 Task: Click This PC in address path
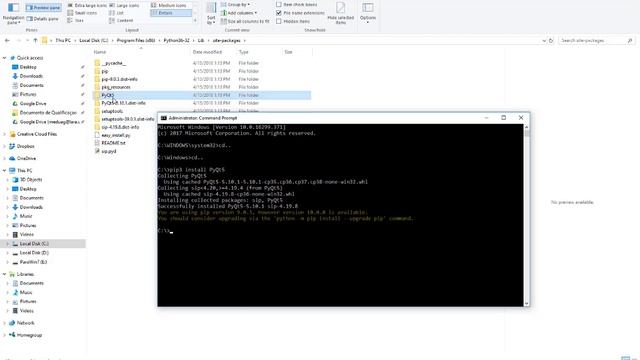[63, 40]
